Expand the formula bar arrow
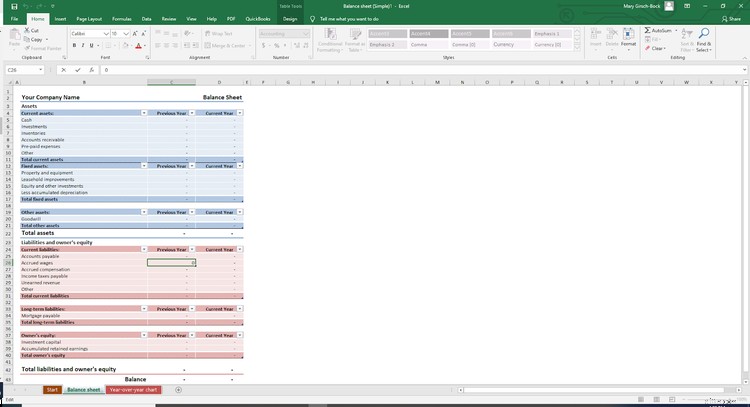Screen dimensions: 750x407 [x=745, y=70]
